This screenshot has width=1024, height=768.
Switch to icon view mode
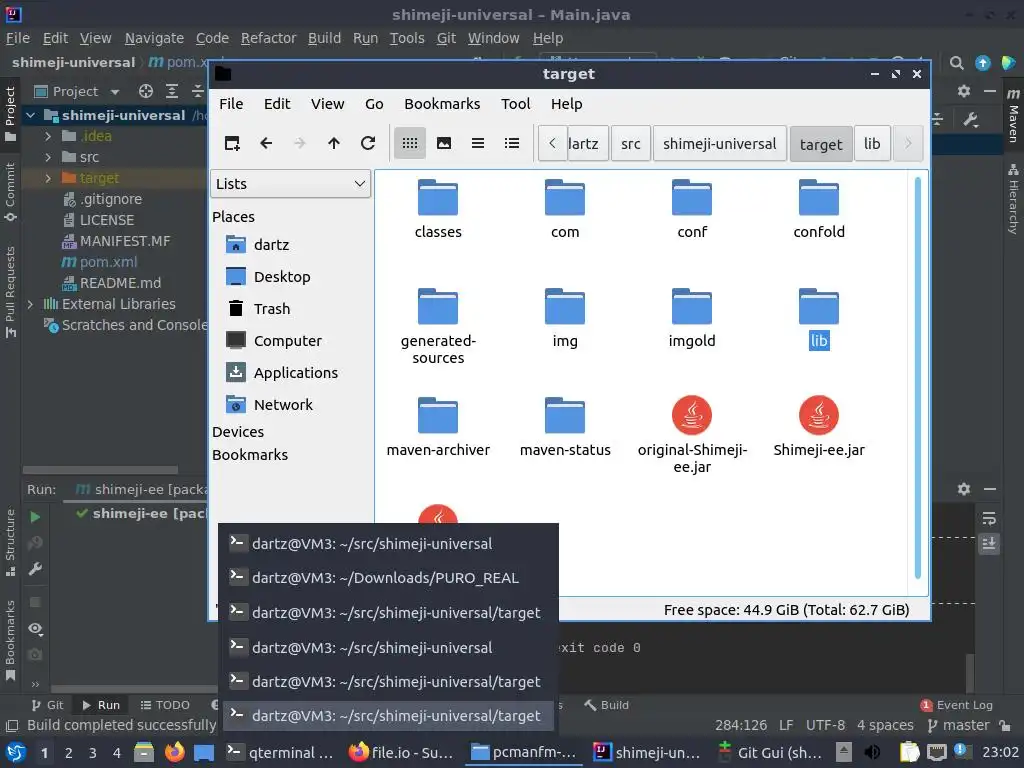coord(409,143)
